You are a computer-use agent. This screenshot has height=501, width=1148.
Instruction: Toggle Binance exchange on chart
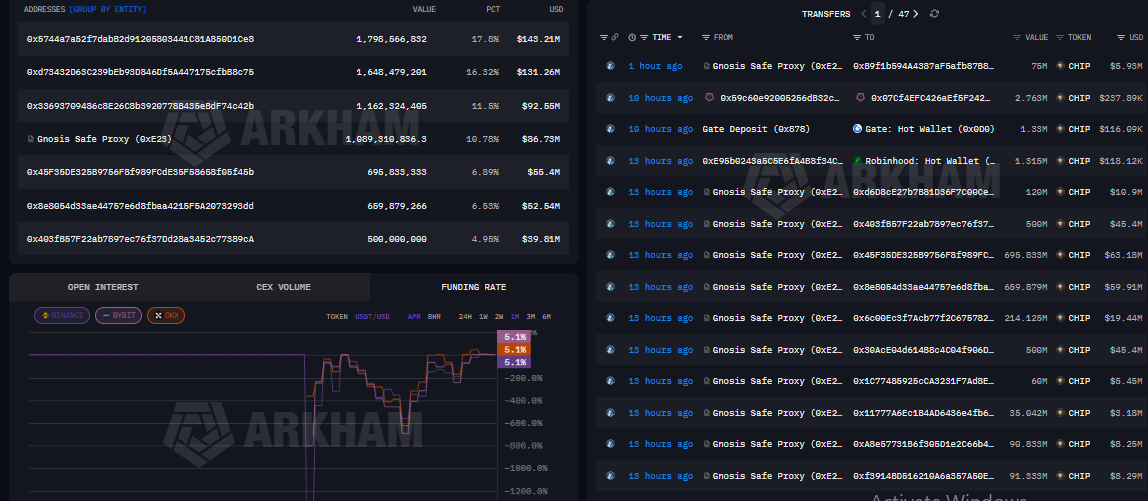click(x=62, y=316)
